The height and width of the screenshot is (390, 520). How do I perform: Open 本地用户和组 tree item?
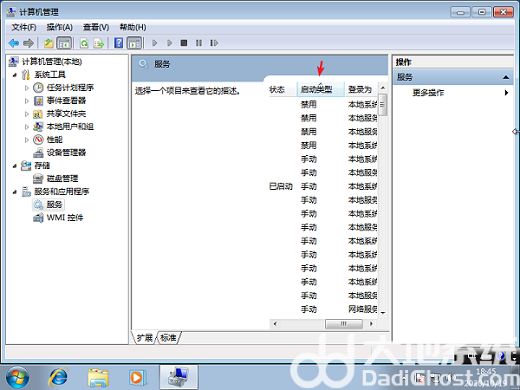(70, 126)
